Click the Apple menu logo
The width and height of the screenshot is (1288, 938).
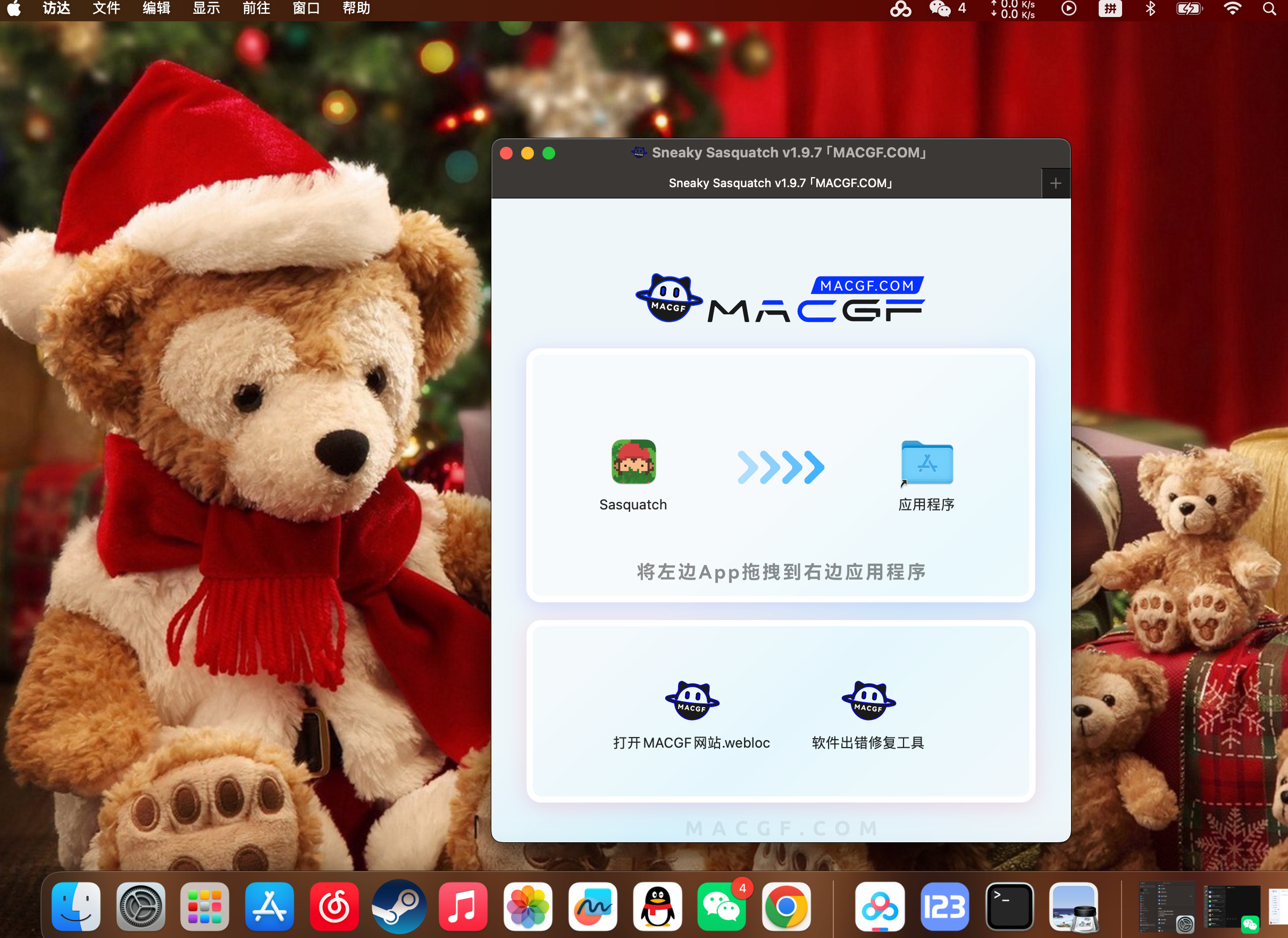click(14, 9)
